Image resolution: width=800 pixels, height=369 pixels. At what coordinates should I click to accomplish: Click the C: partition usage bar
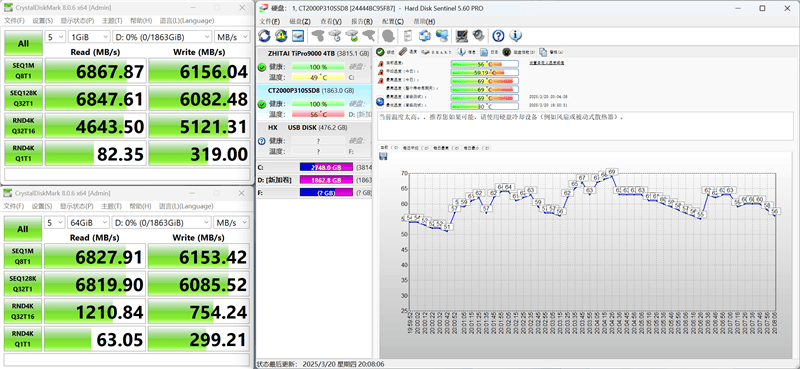(x=327, y=167)
